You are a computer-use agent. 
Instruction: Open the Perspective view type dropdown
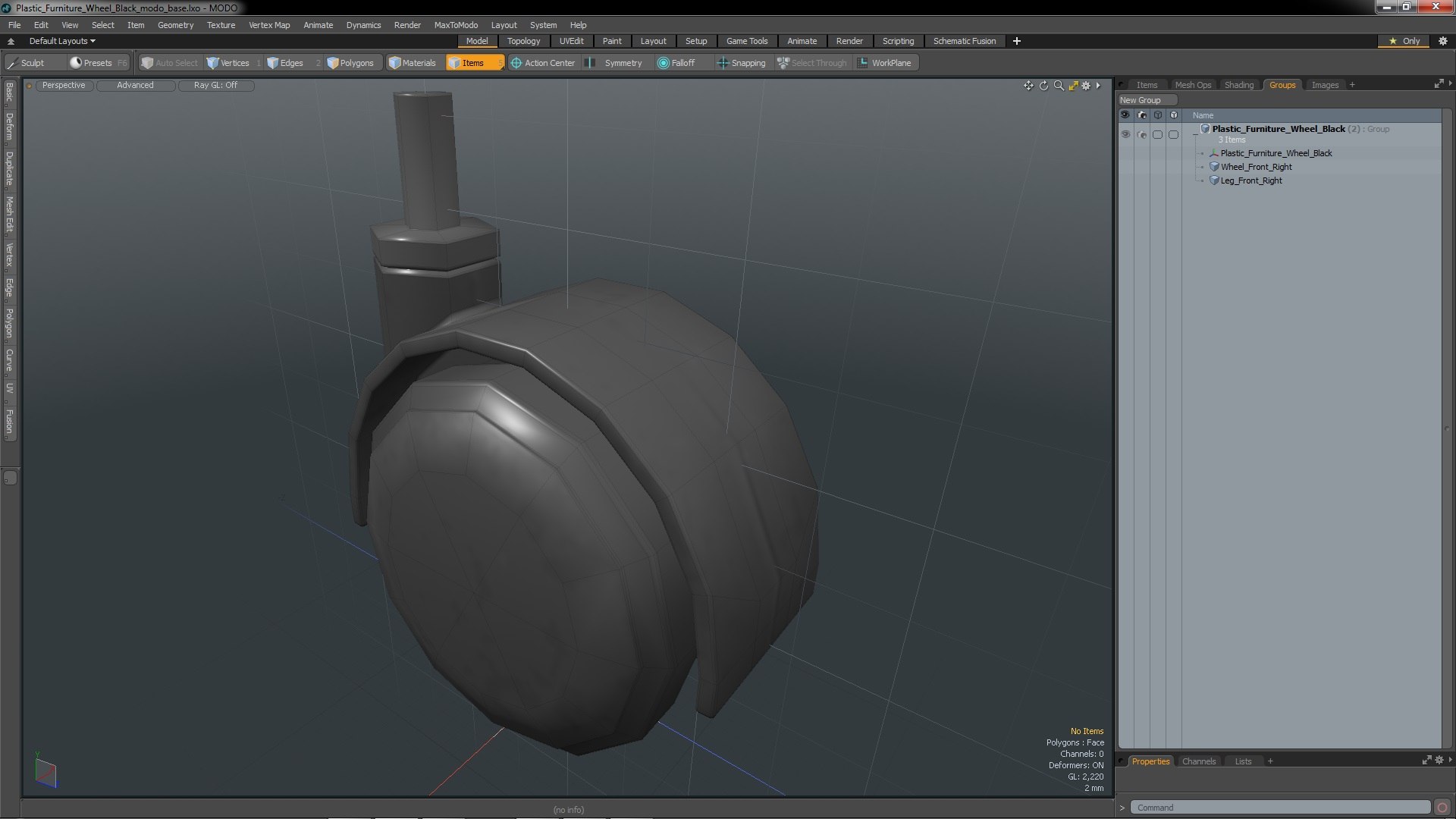(x=64, y=86)
